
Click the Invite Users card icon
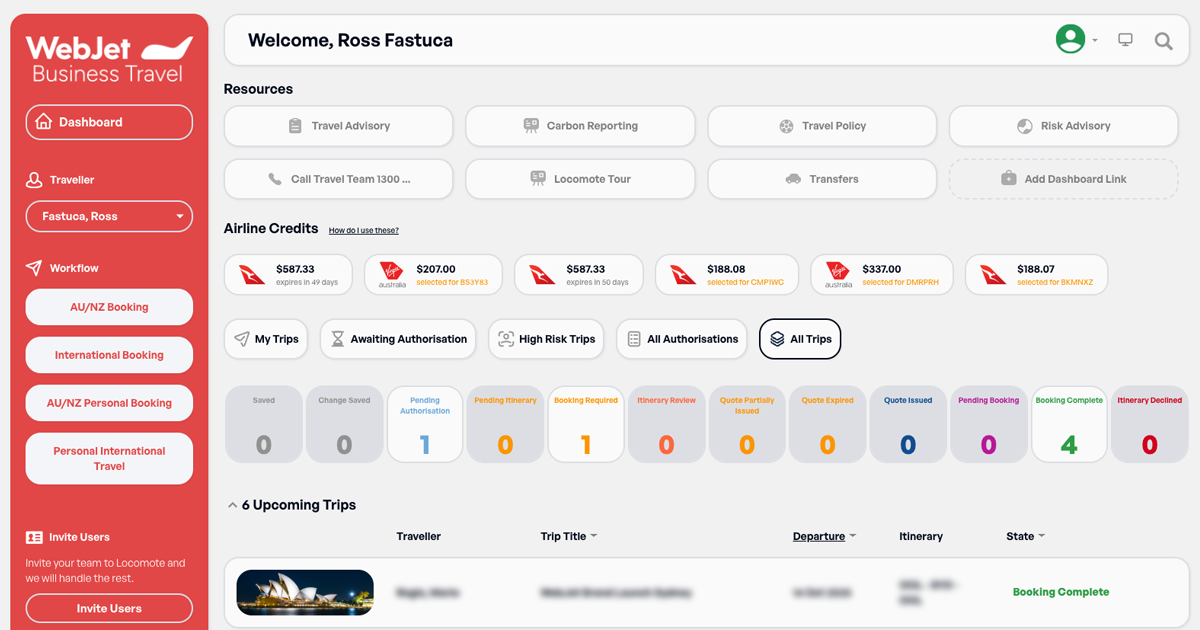coord(34,537)
